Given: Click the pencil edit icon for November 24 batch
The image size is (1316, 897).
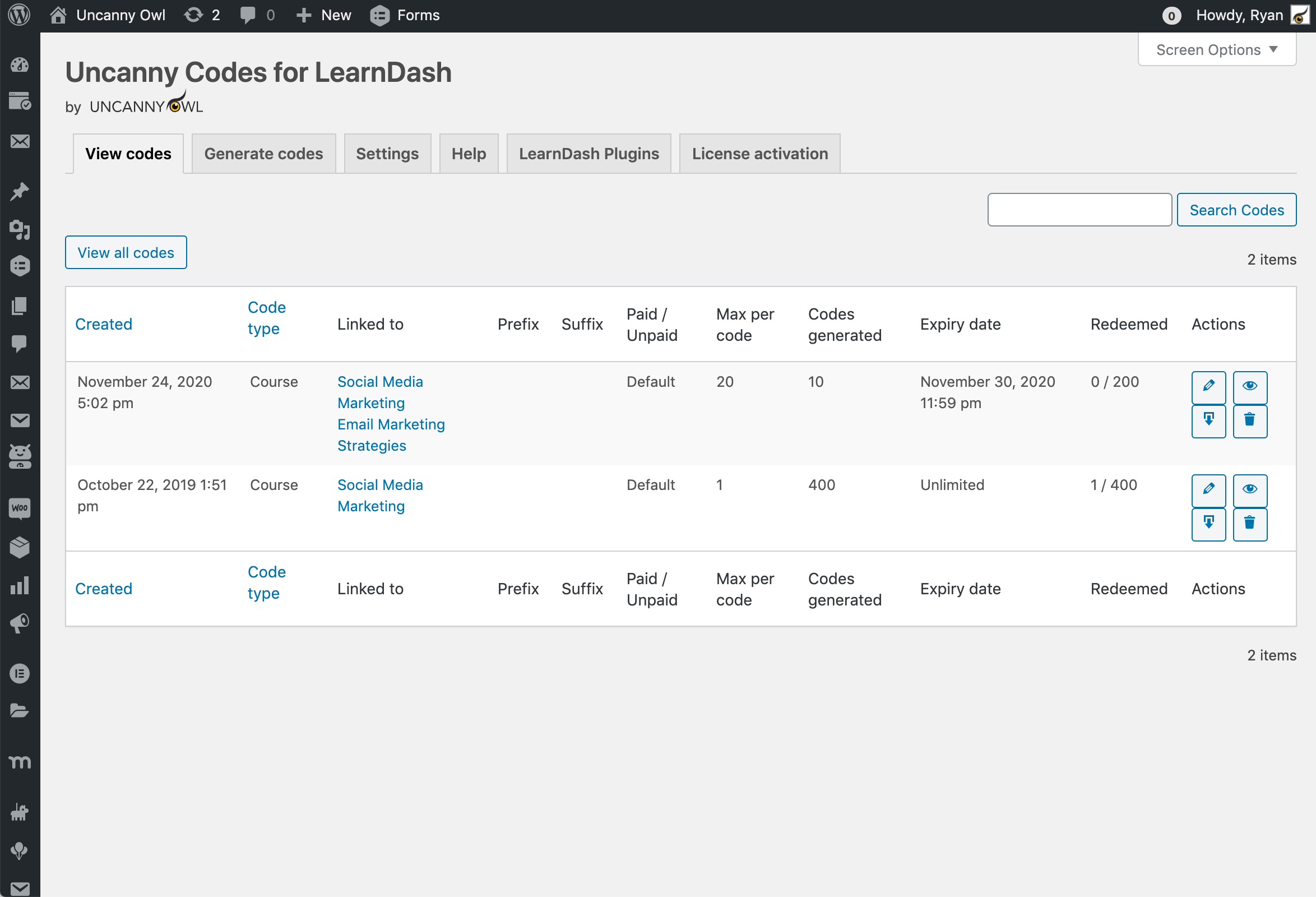Looking at the screenshot, I should coord(1208,386).
